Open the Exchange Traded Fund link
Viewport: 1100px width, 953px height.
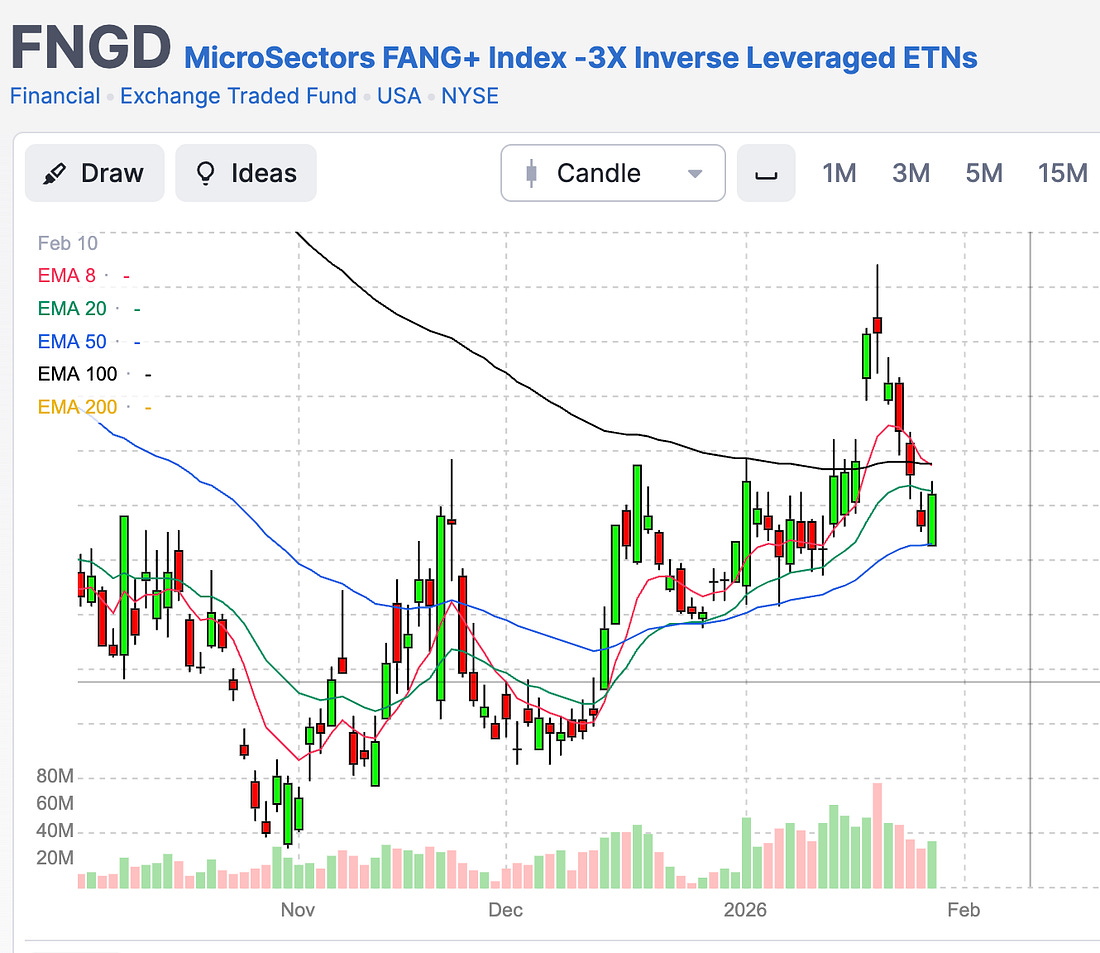click(238, 95)
